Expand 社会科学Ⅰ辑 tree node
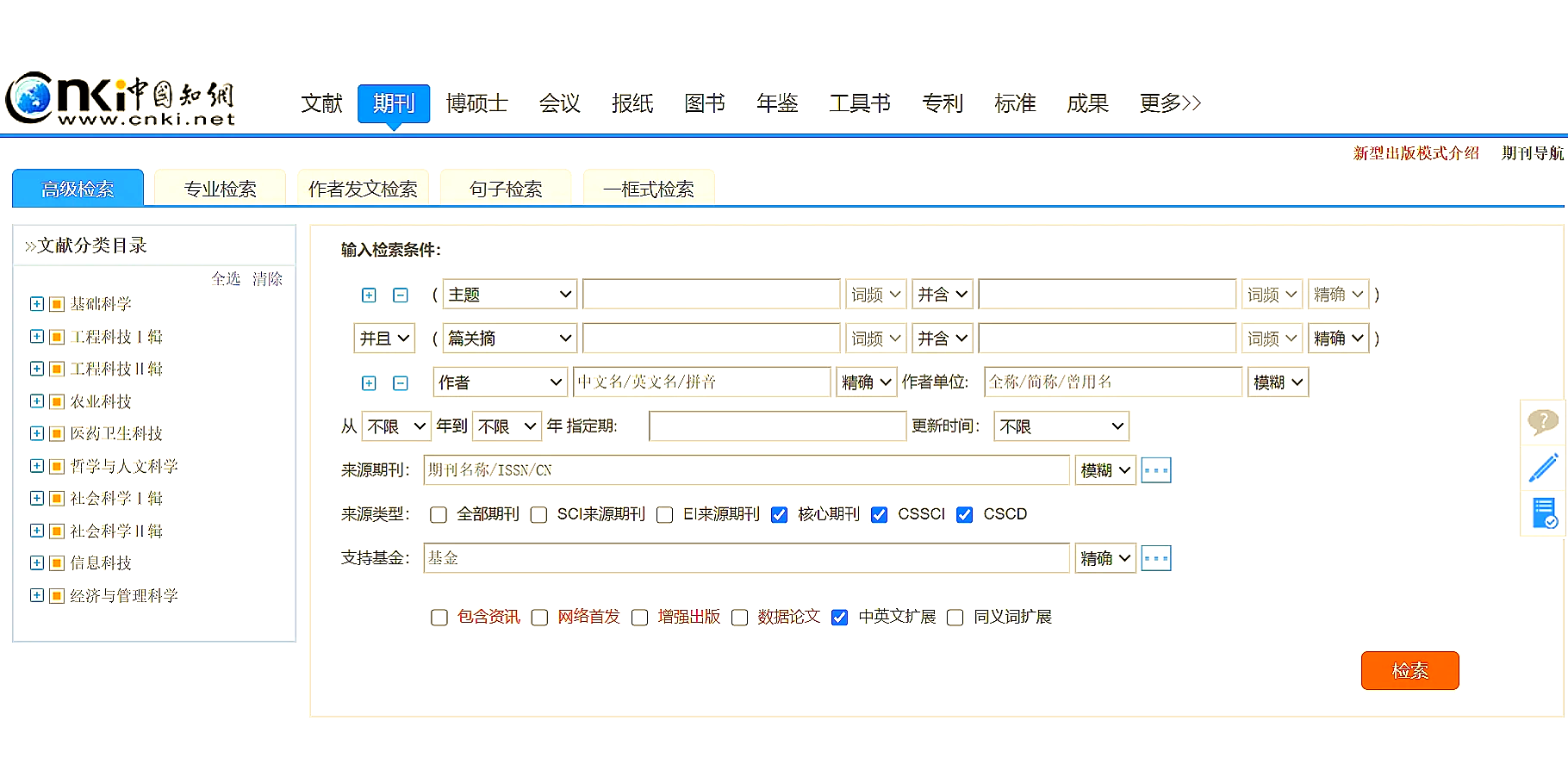Viewport: 1568px width, 758px height. pos(37,498)
